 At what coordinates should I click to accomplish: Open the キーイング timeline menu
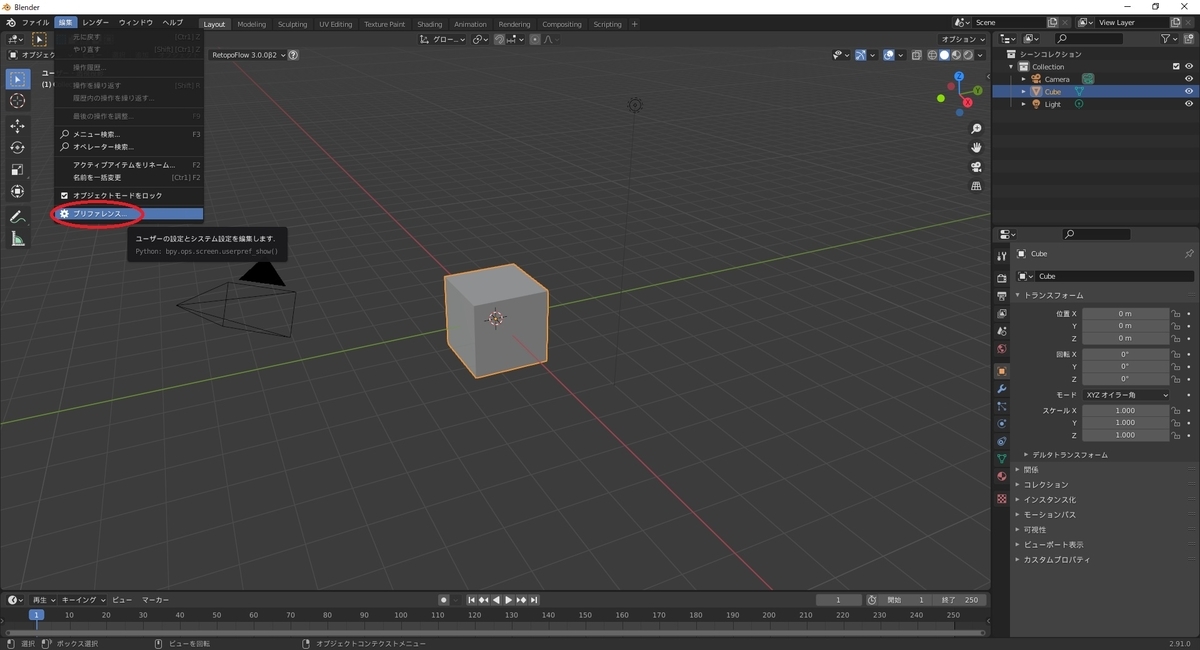click(x=81, y=600)
